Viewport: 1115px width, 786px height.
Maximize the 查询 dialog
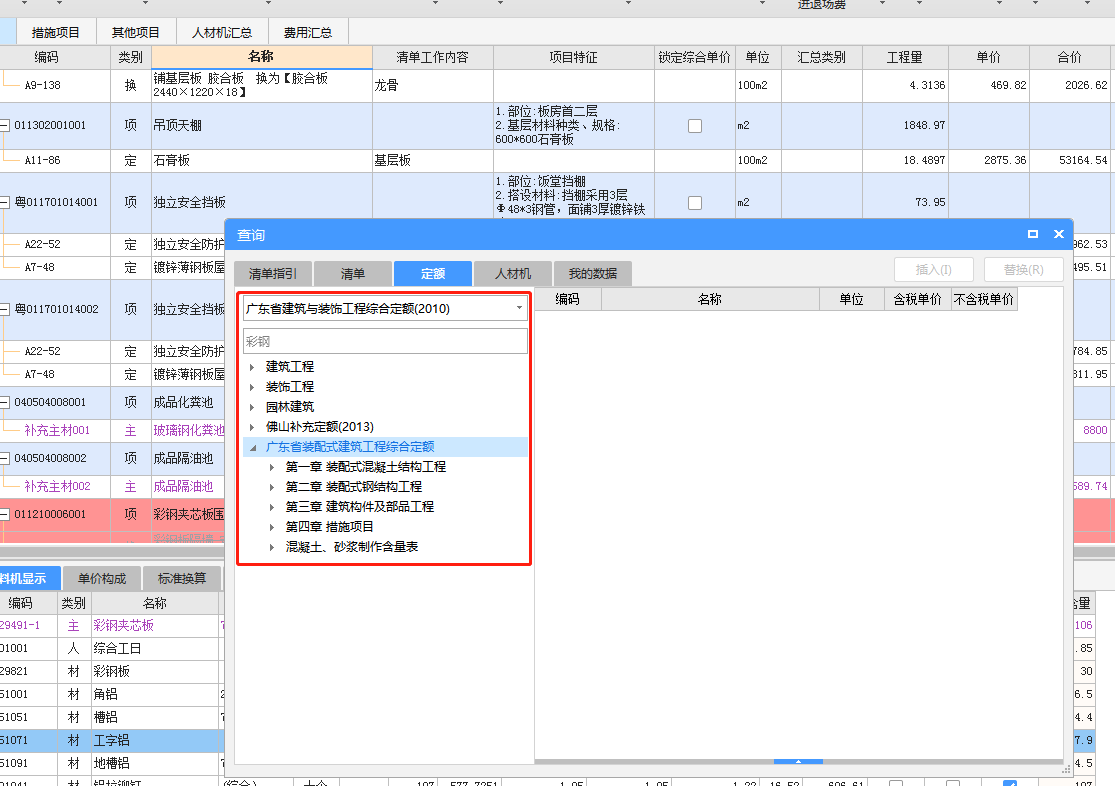point(1033,234)
